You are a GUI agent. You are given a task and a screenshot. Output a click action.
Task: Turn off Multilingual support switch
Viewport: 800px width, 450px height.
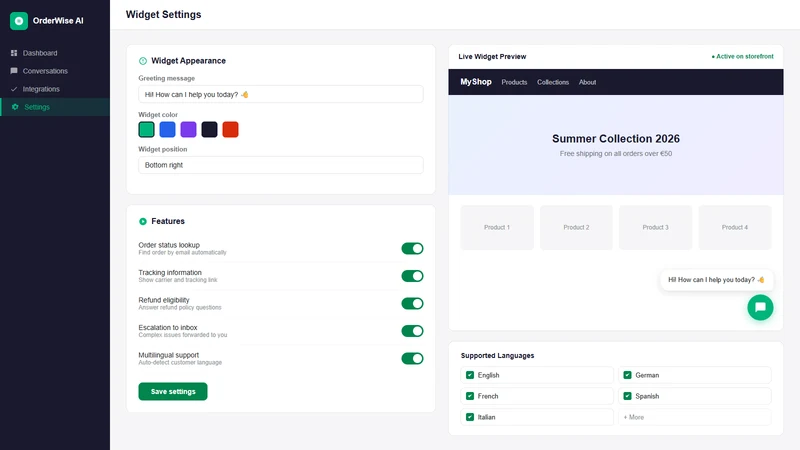point(412,359)
